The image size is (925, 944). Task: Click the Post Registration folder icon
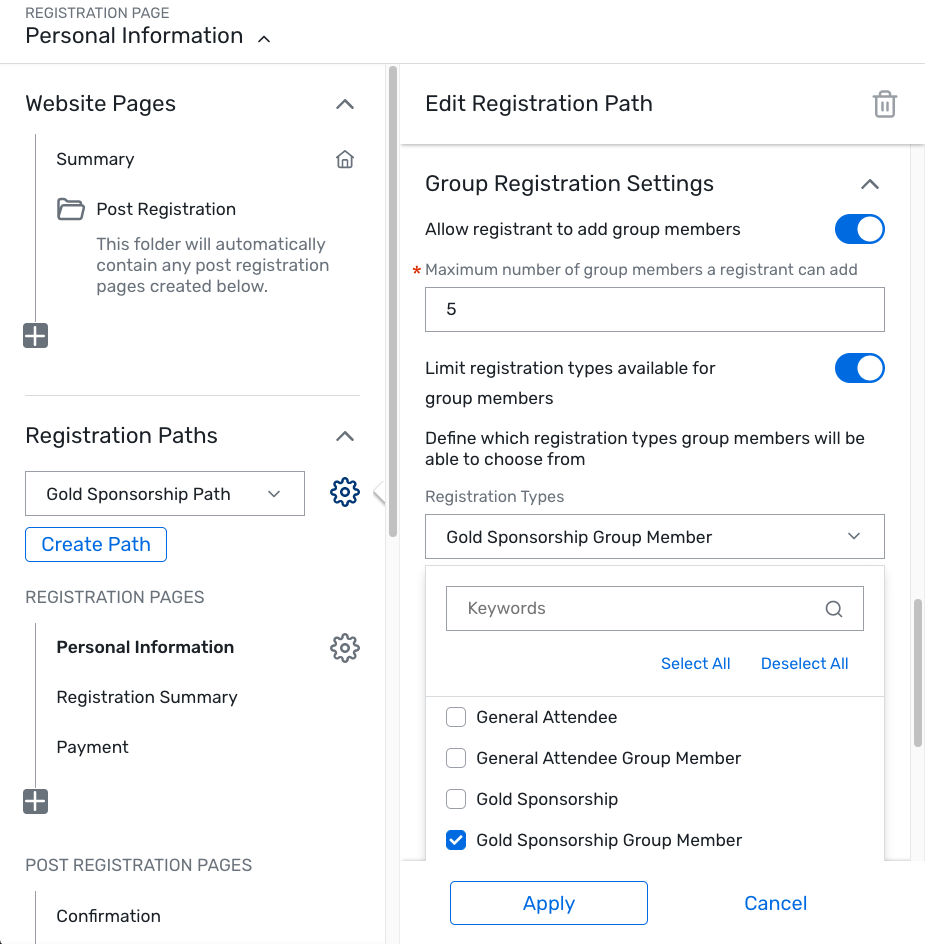pyautogui.click(x=70, y=209)
